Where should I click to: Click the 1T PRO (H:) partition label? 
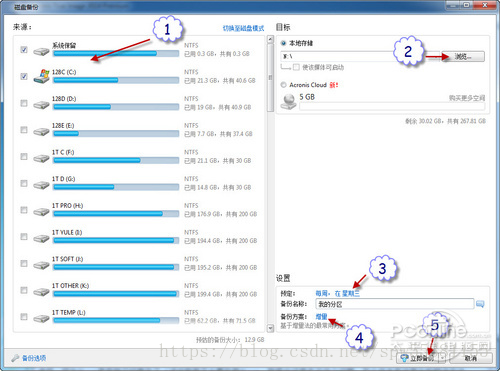[67, 206]
